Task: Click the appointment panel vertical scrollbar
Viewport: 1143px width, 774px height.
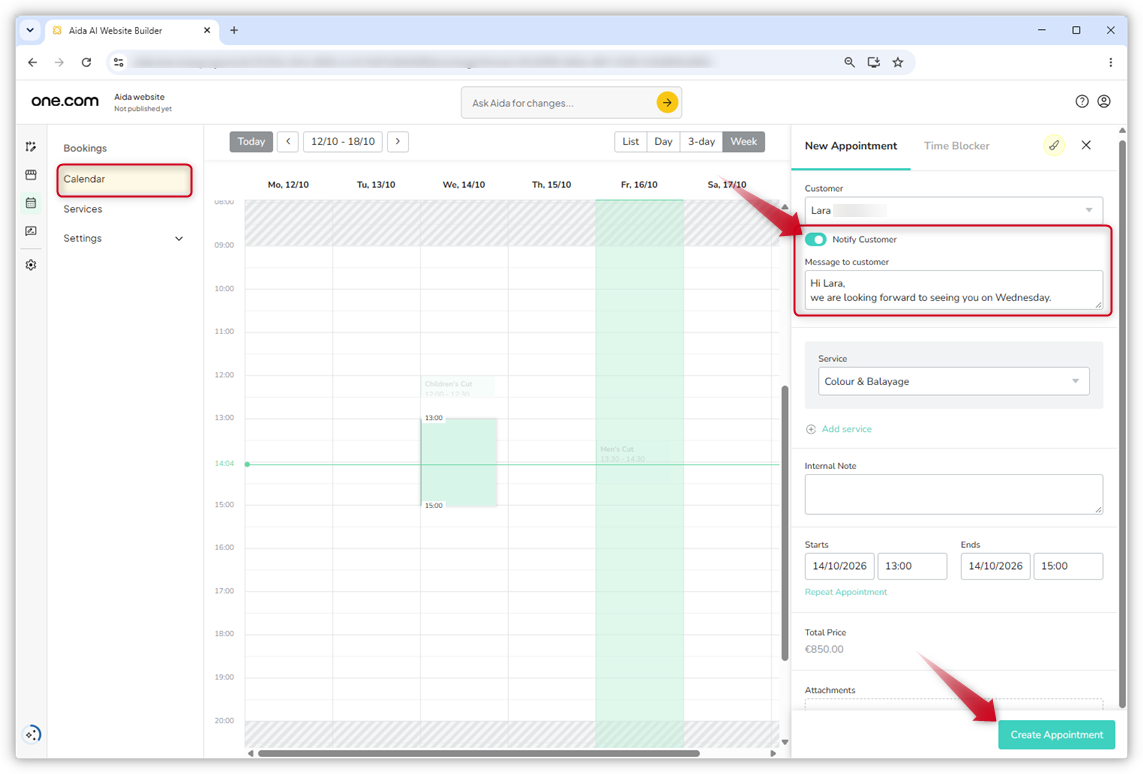Action: 1123,423
